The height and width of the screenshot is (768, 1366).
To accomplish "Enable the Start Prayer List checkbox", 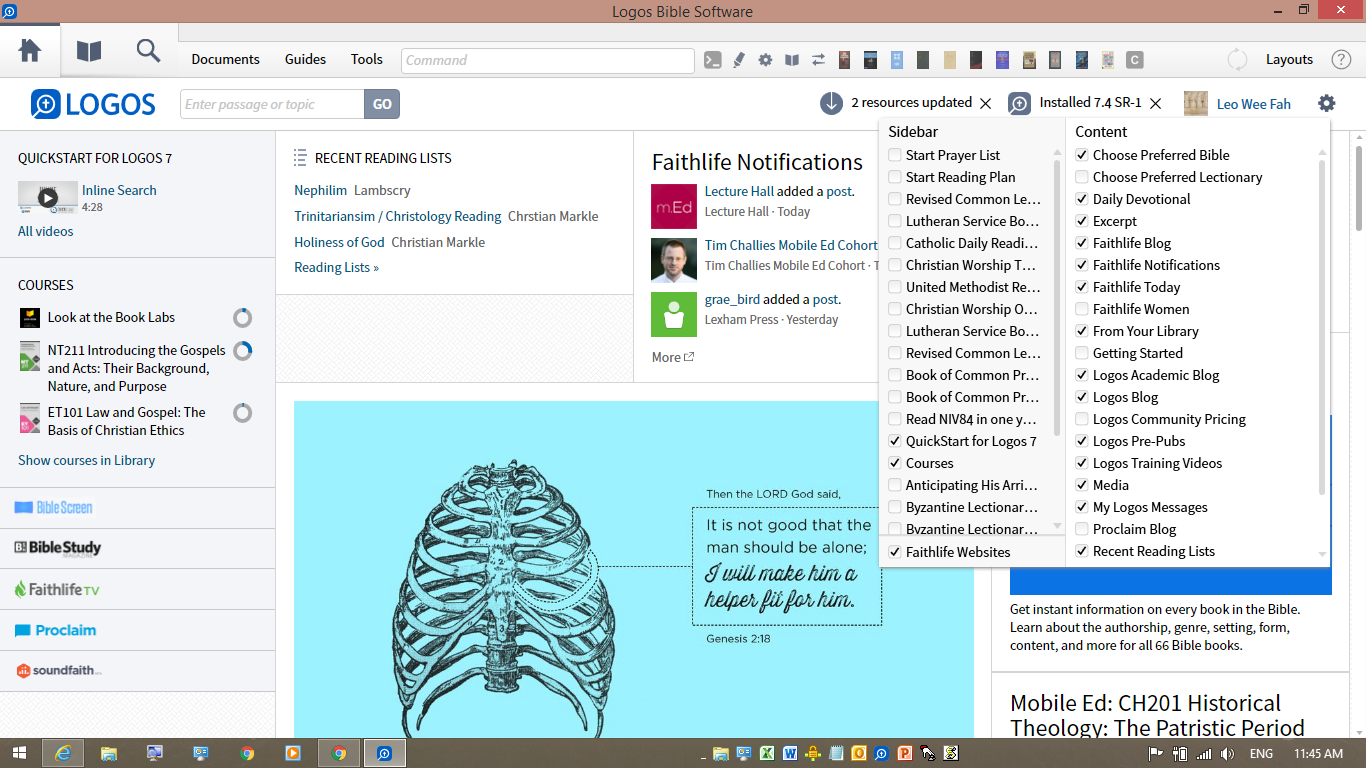I will pyautogui.click(x=895, y=155).
